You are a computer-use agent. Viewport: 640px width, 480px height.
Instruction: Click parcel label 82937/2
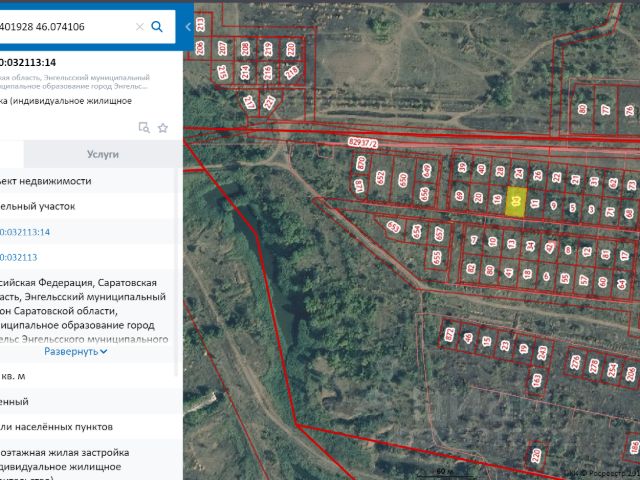363,142
